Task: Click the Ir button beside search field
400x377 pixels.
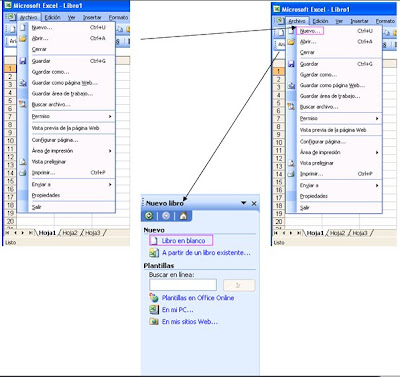Action: point(239,285)
